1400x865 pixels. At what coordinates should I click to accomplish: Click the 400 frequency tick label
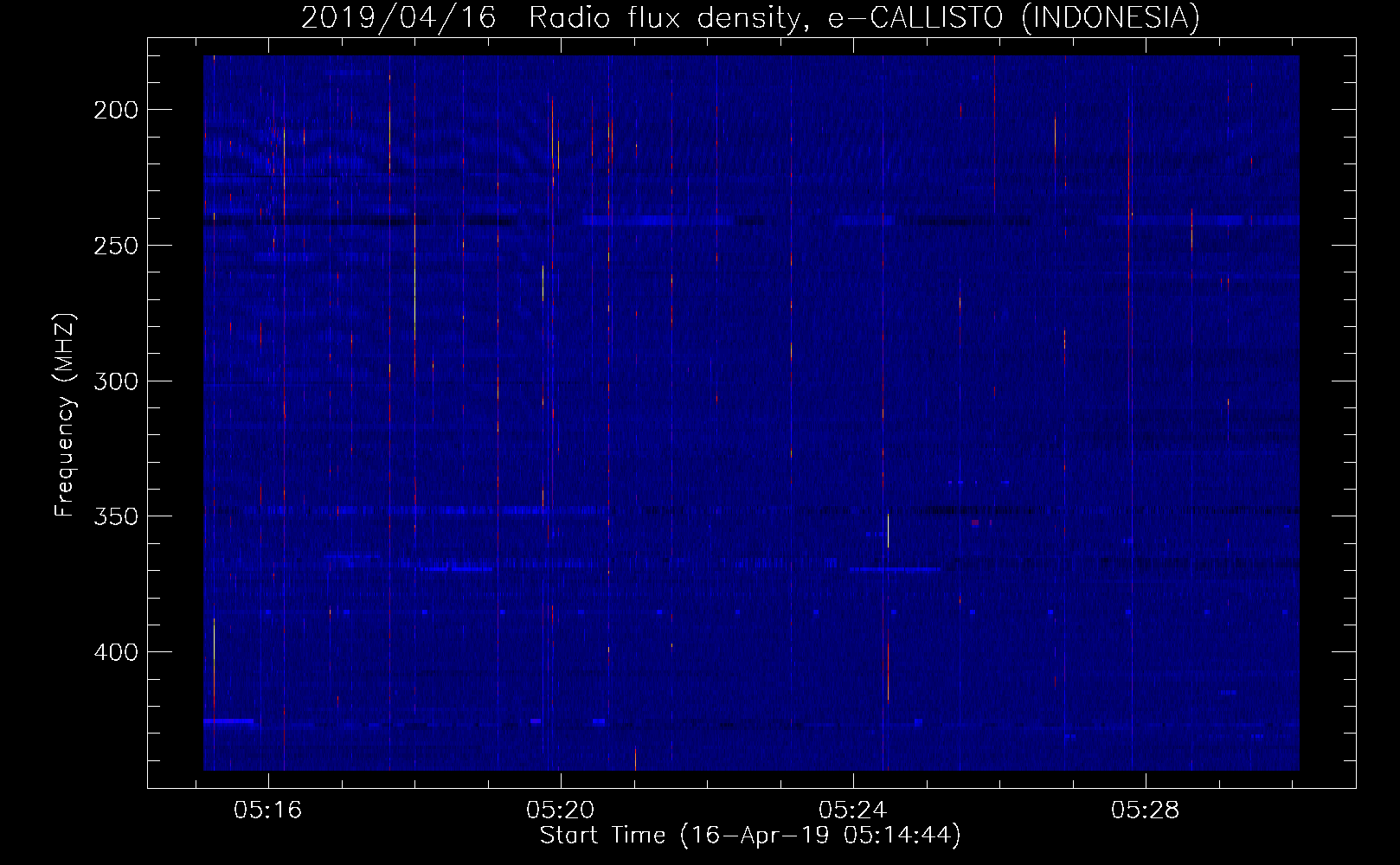coord(116,652)
